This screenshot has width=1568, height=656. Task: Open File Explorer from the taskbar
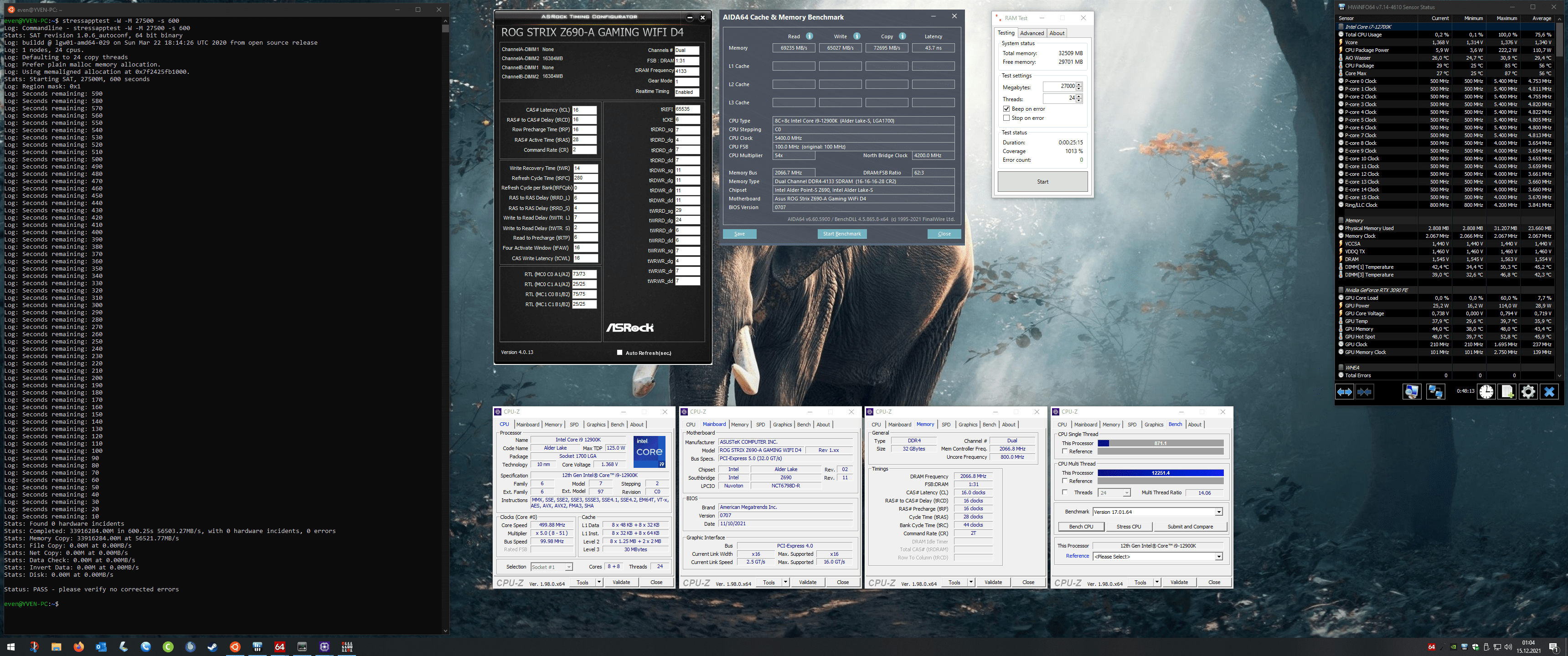click(56, 647)
